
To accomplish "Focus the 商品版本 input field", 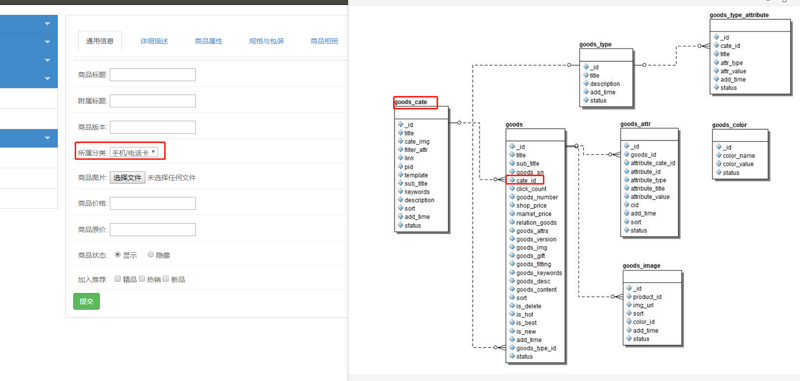I will click(x=153, y=127).
